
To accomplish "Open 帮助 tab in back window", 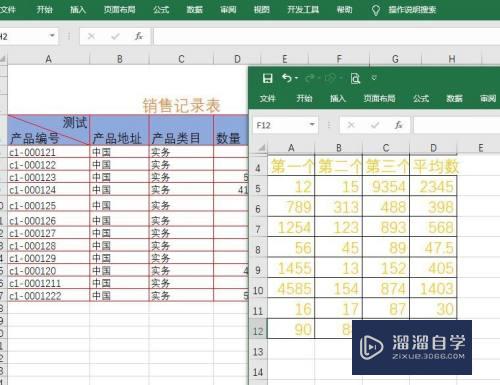I will pyautogui.click(x=344, y=9).
